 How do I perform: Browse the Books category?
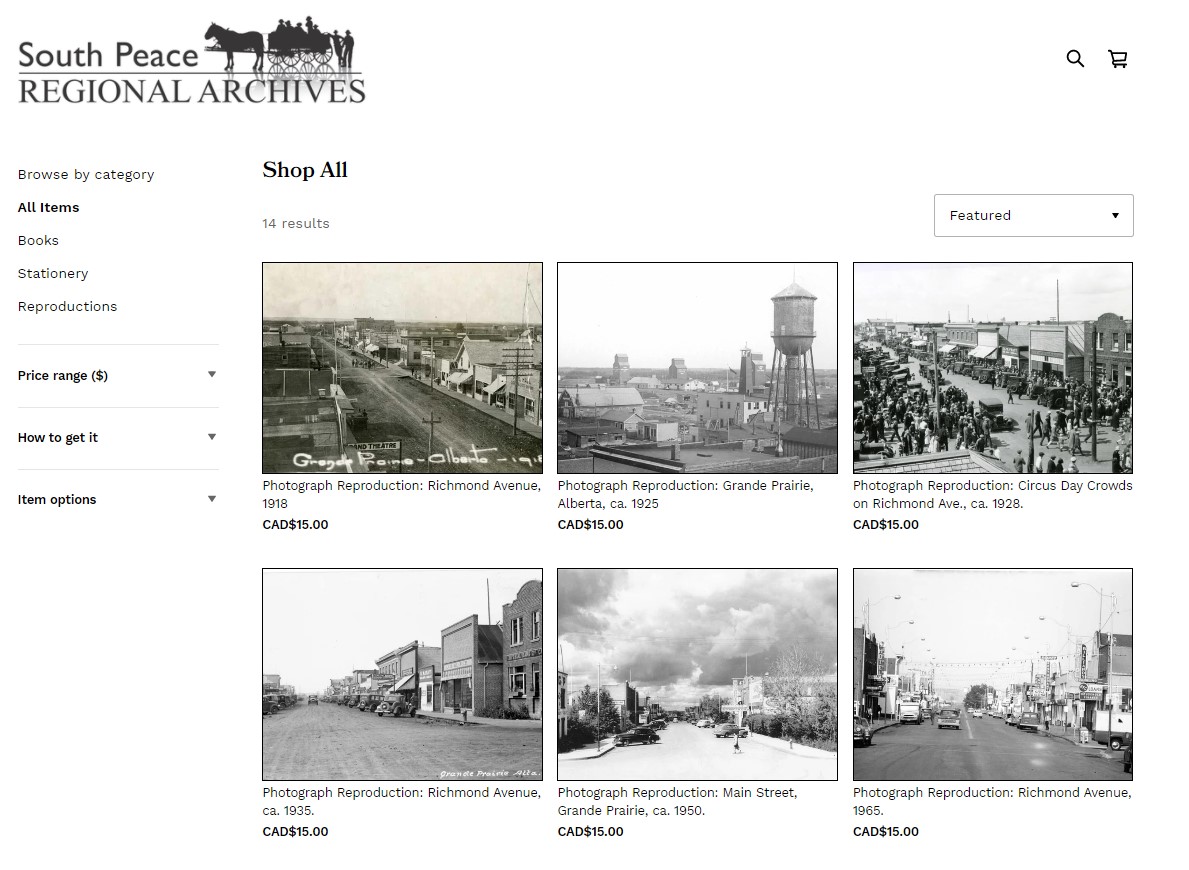tap(38, 241)
